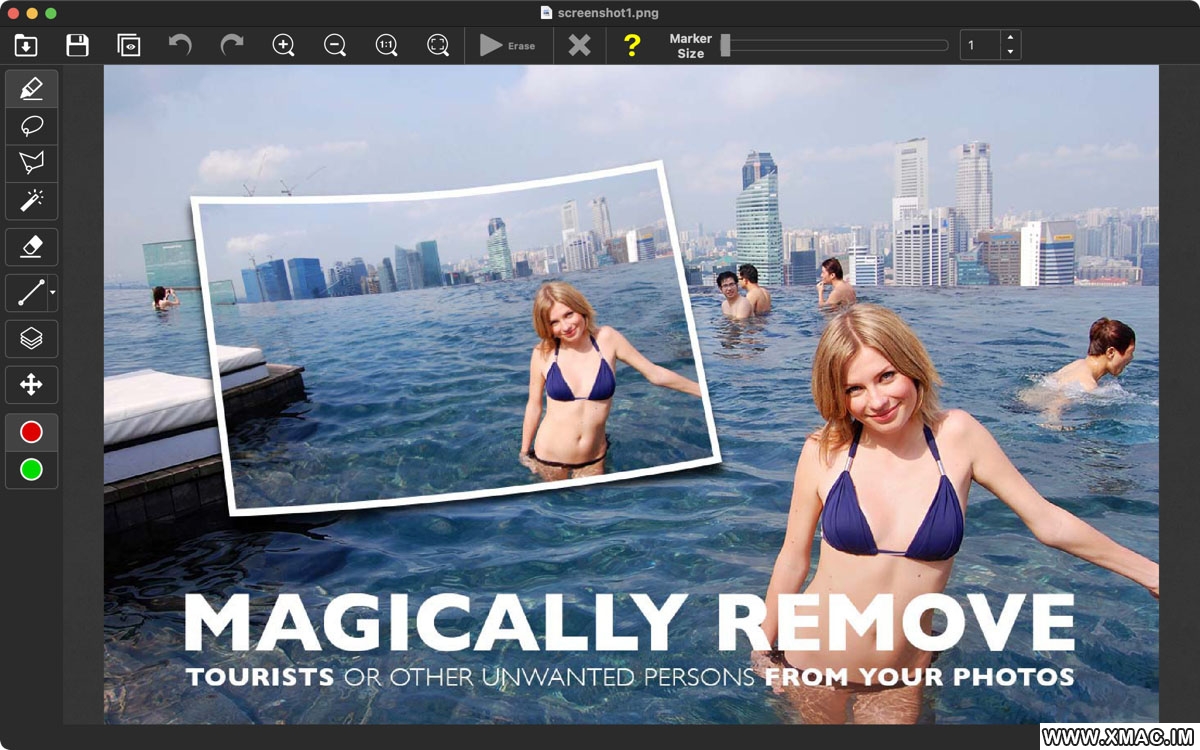1200x750 pixels.
Task: Set zoom to actual size 1:1
Action: point(386,45)
